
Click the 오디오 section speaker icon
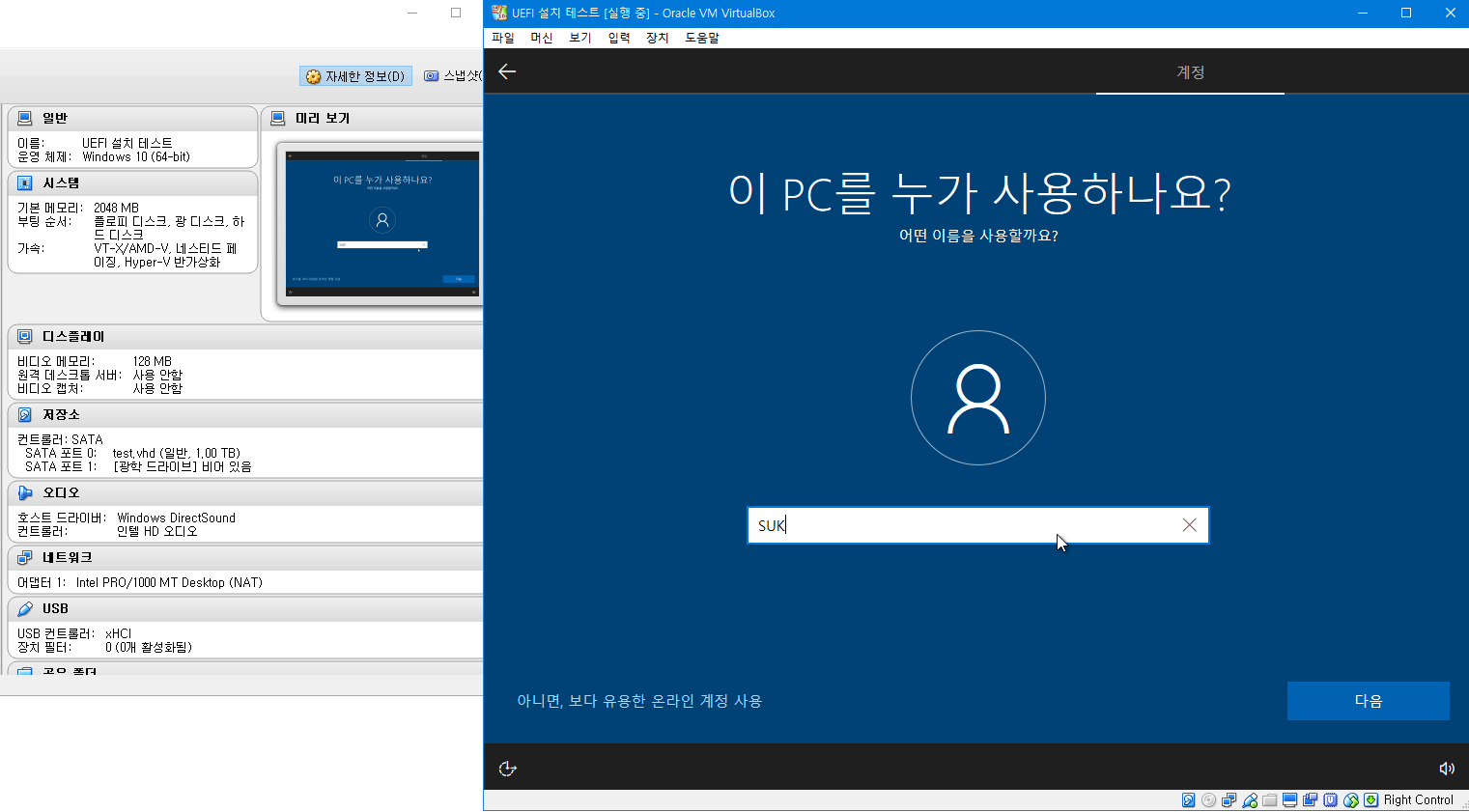point(25,492)
